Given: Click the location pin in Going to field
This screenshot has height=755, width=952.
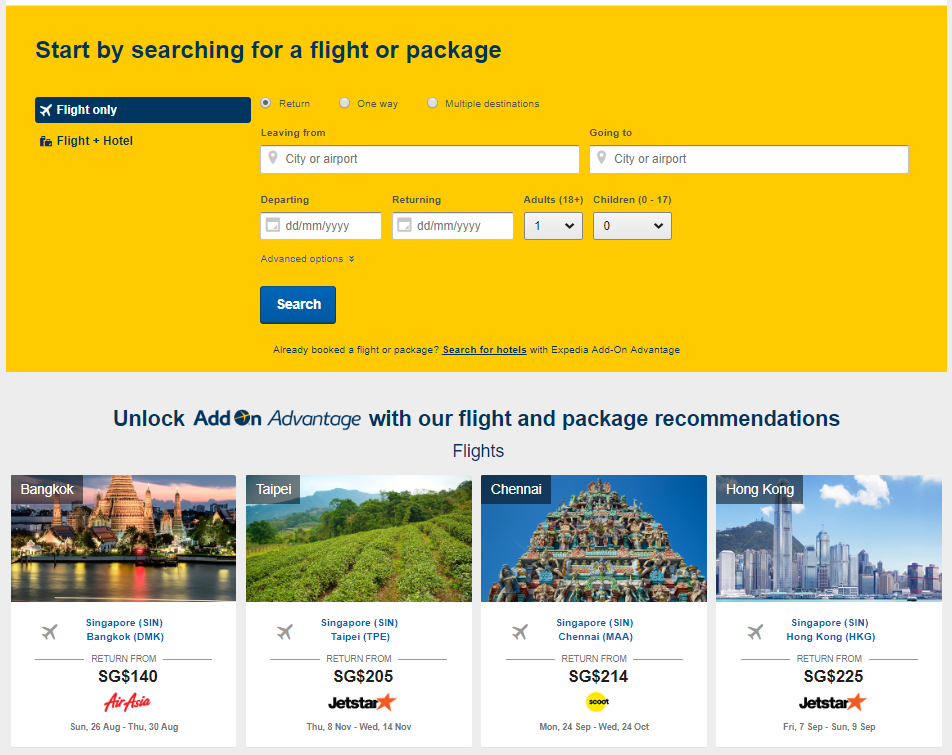Looking at the screenshot, I should pyautogui.click(x=600, y=158).
